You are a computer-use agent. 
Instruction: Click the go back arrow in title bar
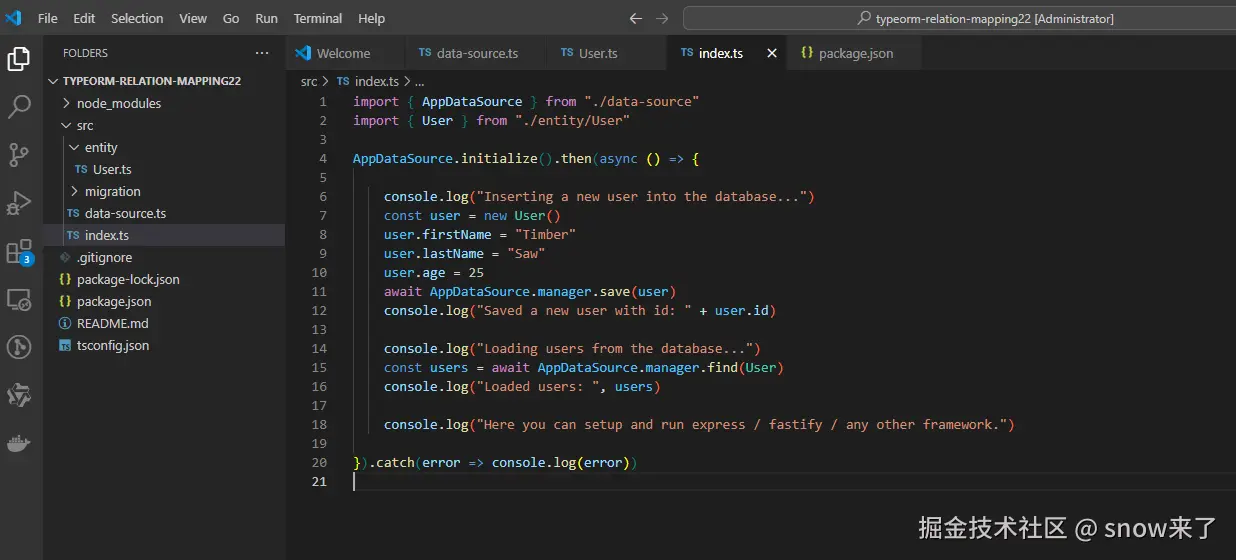pyautogui.click(x=636, y=19)
